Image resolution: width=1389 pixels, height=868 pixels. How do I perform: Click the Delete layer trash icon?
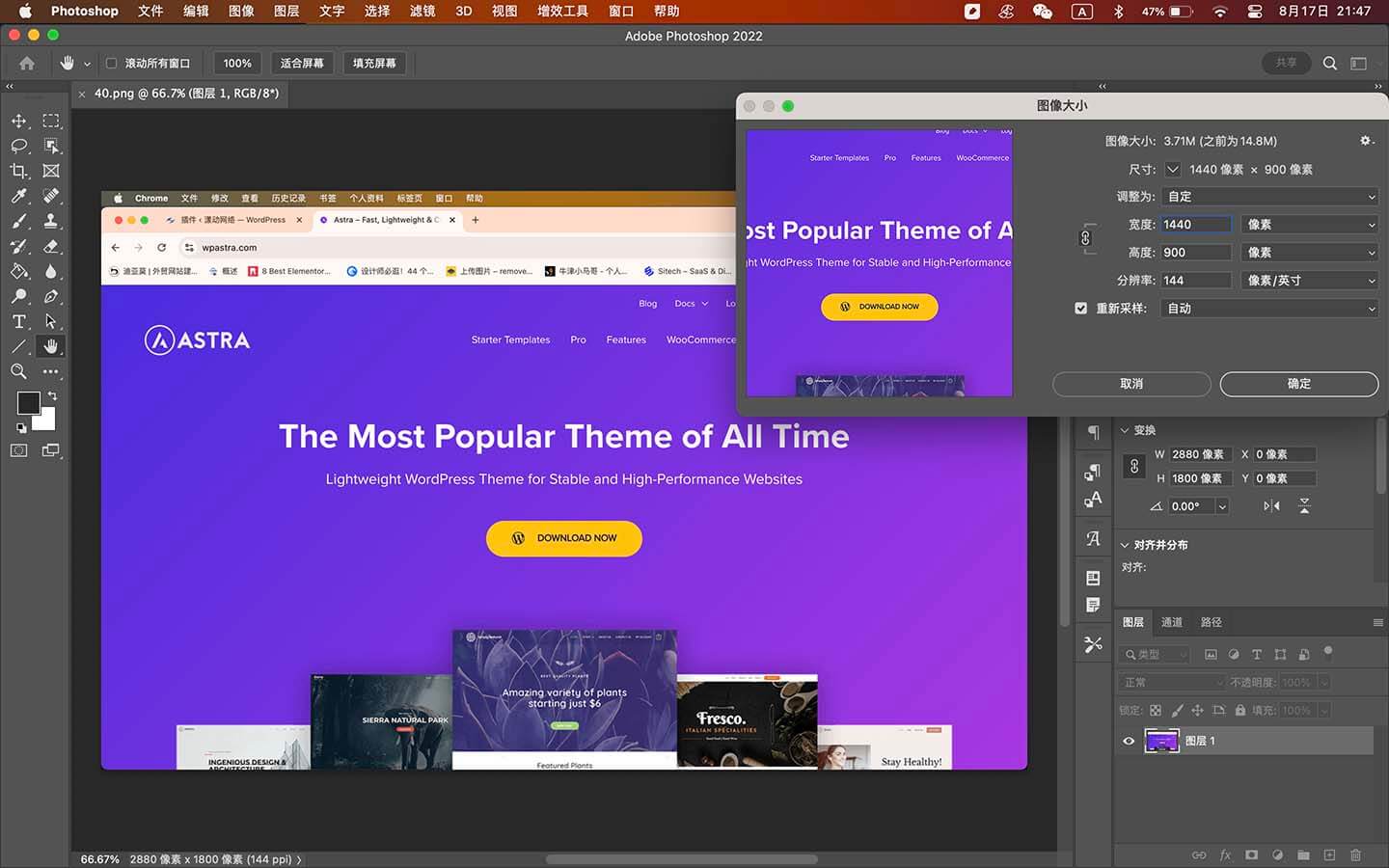(x=1355, y=854)
